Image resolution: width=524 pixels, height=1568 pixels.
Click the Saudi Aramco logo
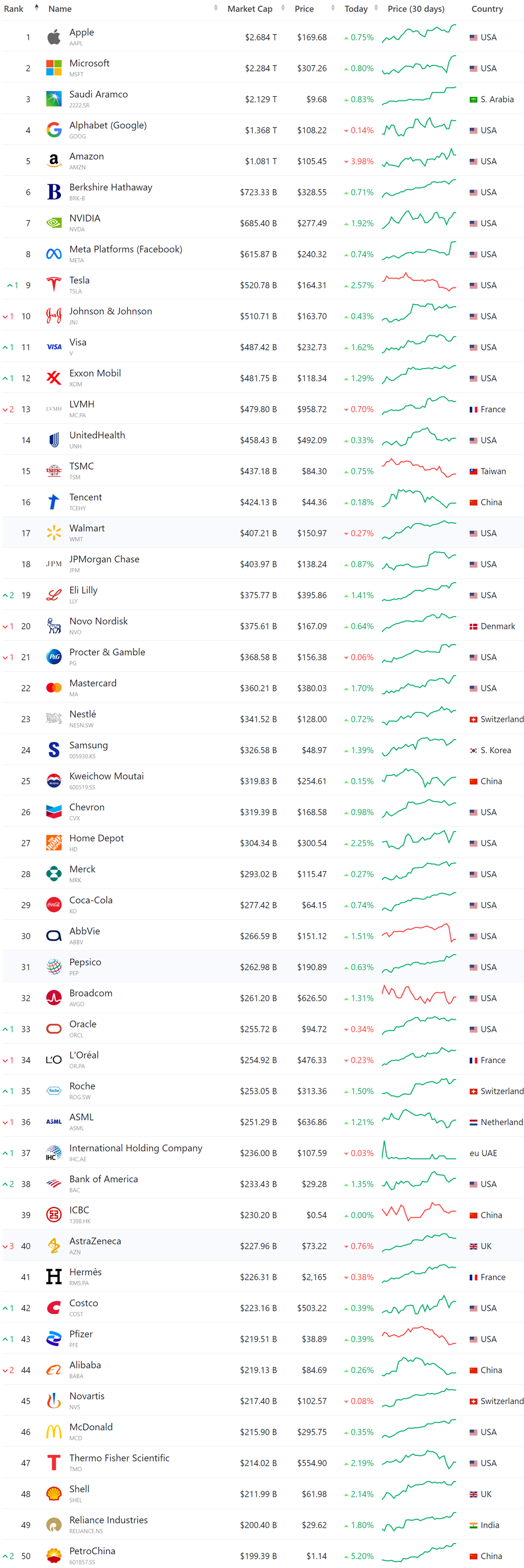(x=54, y=99)
